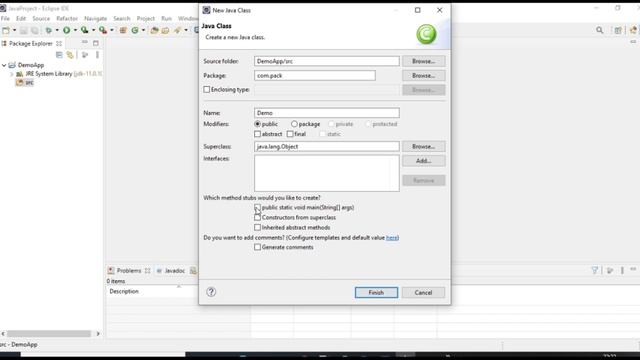Screen dimensions: 640x360
Task: Enable Generate comments checkbox
Action: (x=258, y=247)
